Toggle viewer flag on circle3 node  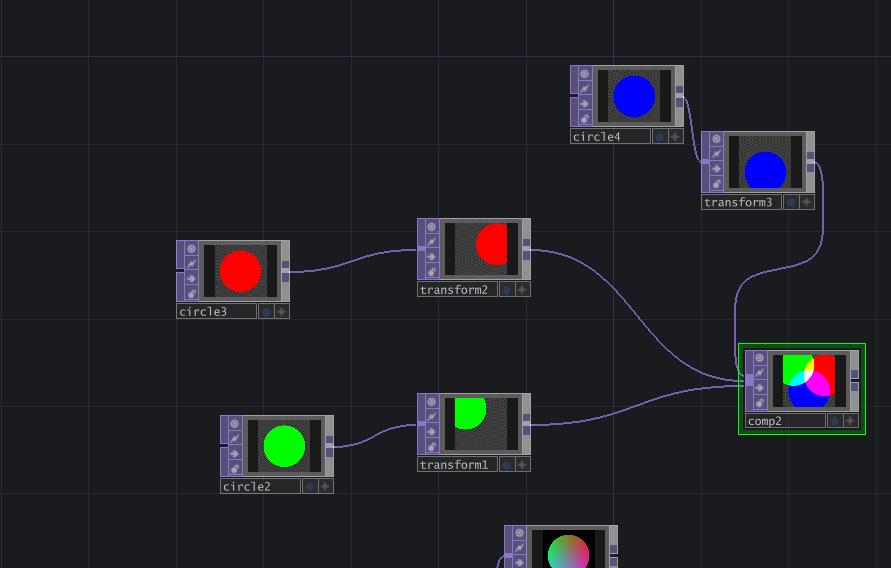click(191, 249)
